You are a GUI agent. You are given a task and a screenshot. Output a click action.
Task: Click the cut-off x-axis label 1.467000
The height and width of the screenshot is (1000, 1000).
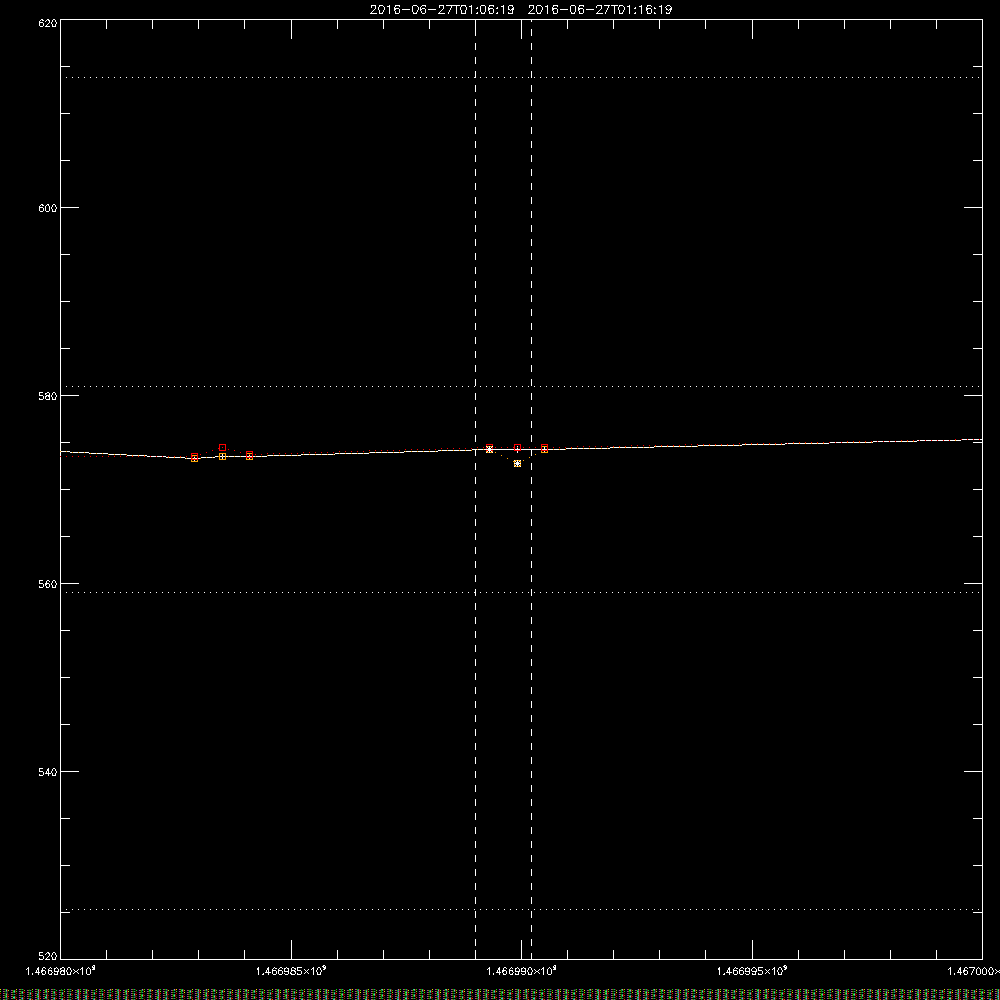point(973,971)
